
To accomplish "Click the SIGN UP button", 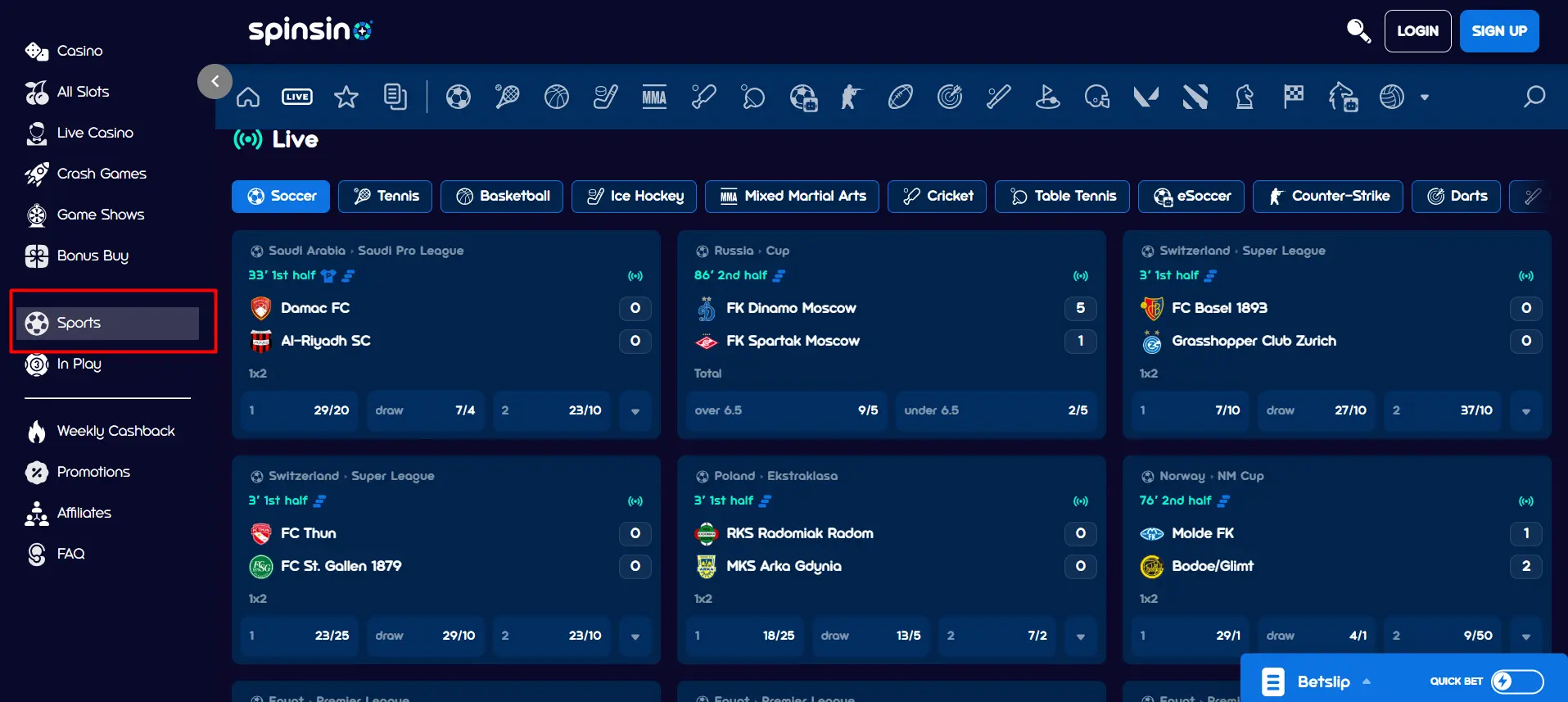I will coord(1499,31).
